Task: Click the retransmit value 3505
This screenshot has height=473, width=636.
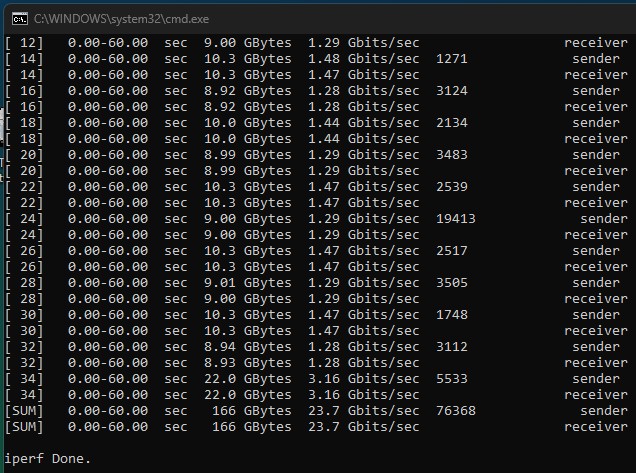Action: coord(452,283)
